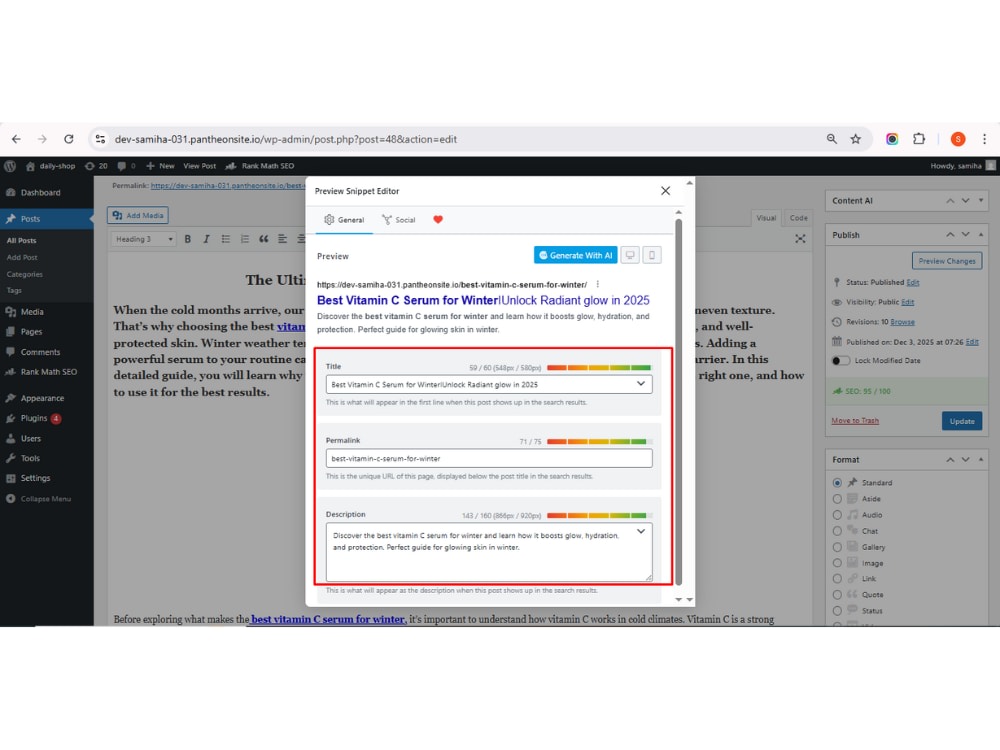This screenshot has width=1000, height=750.
Task: Click the Update button
Action: [962, 421]
